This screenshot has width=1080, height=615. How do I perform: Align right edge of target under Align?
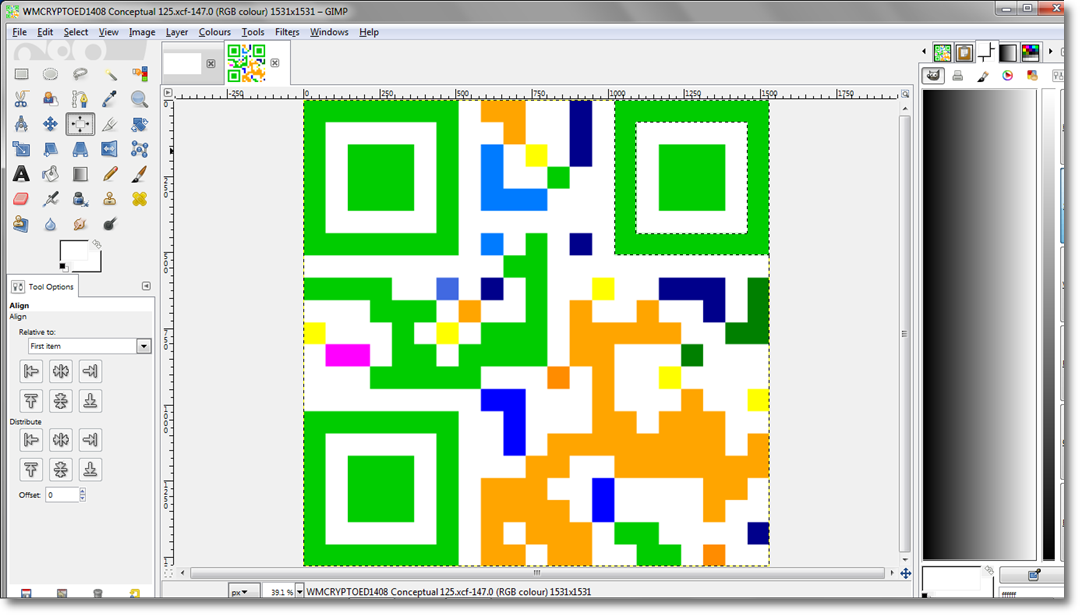pos(90,371)
